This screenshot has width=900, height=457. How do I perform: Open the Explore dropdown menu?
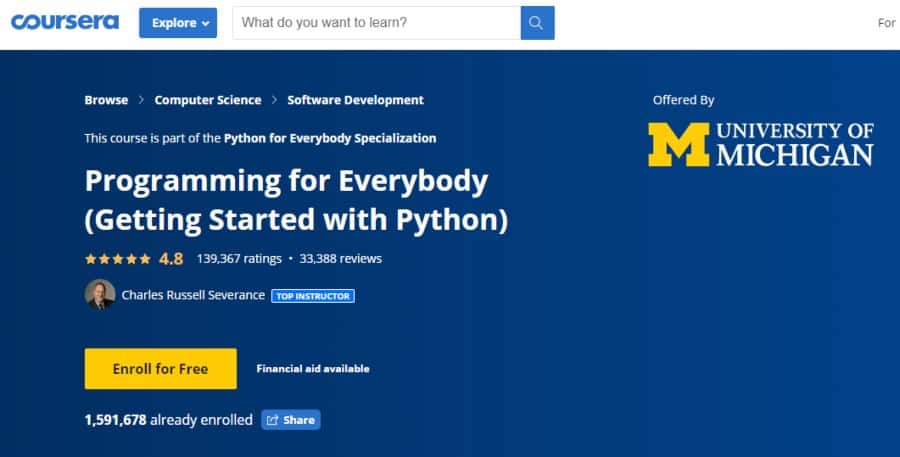click(x=178, y=23)
